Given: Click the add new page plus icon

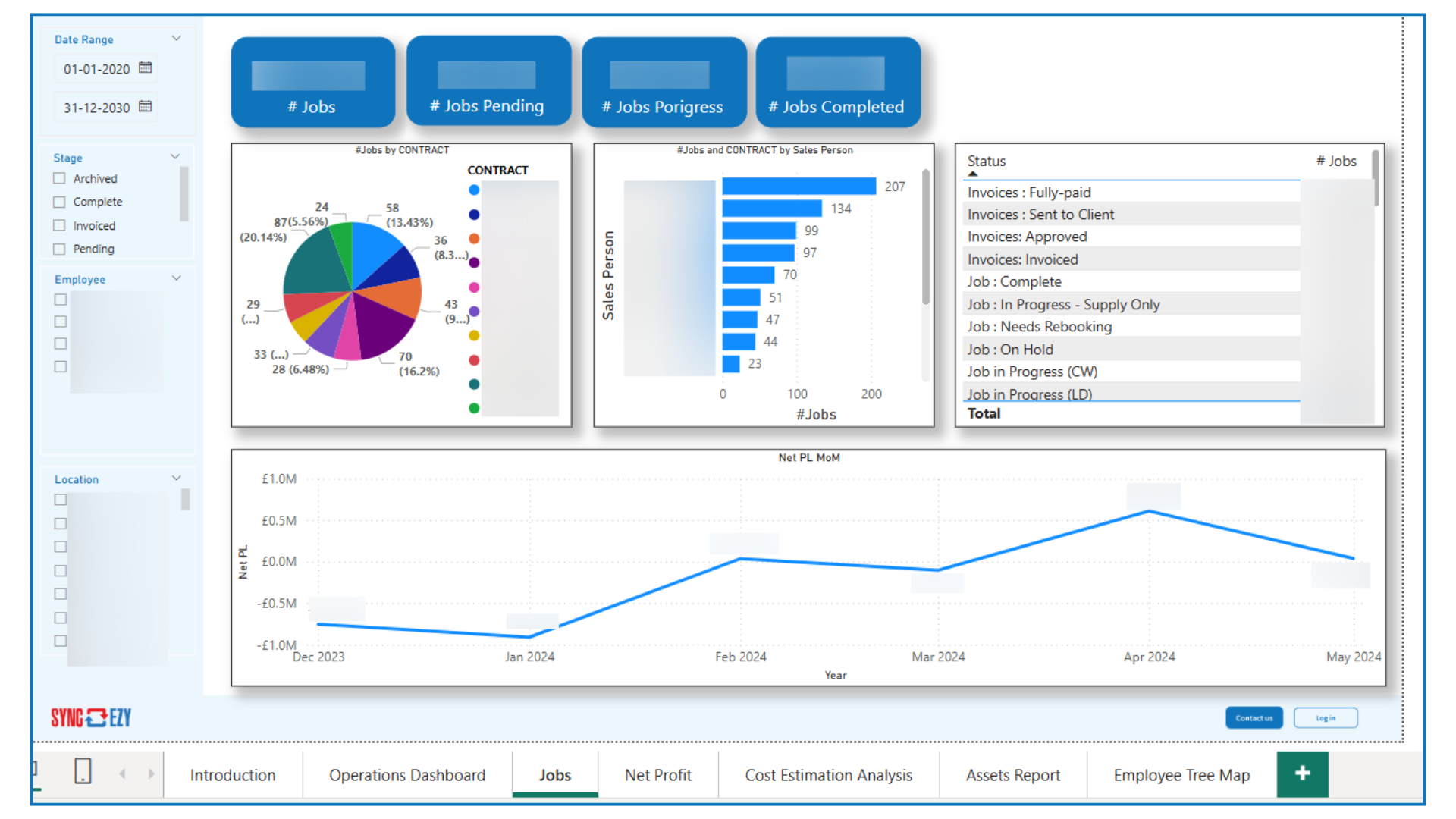Looking at the screenshot, I should (x=1302, y=773).
